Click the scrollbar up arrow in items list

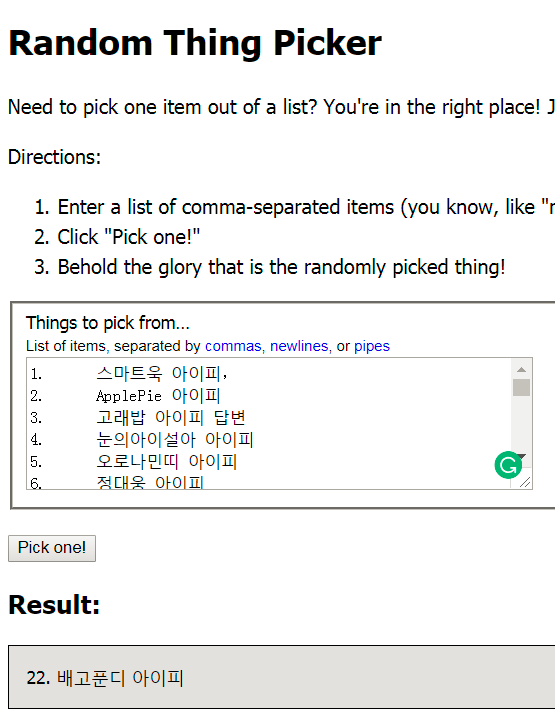pyautogui.click(x=521, y=369)
